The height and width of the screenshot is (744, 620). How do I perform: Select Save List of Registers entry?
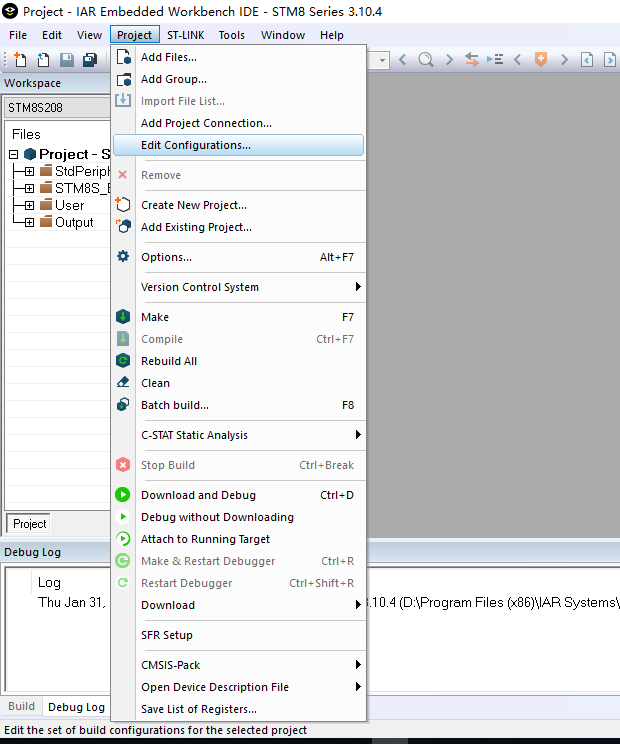tap(239, 709)
